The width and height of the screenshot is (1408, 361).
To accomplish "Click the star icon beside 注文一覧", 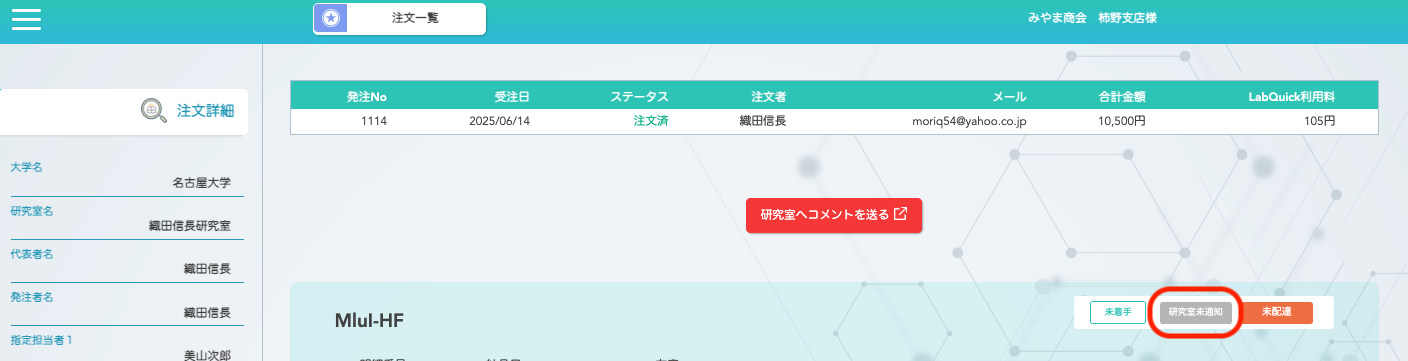I will tap(331, 18).
